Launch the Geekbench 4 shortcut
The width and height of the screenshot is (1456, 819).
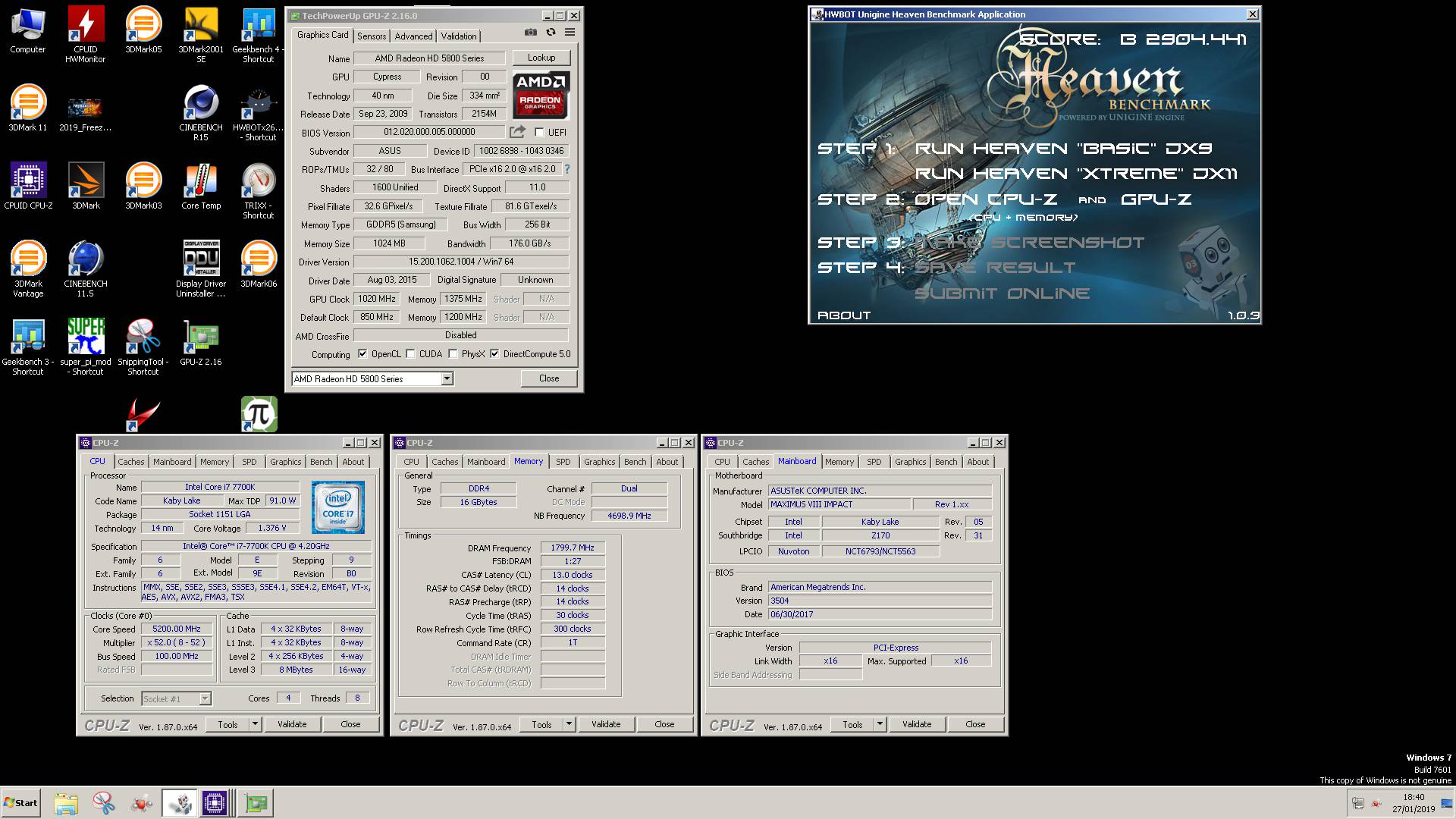click(x=259, y=34)
